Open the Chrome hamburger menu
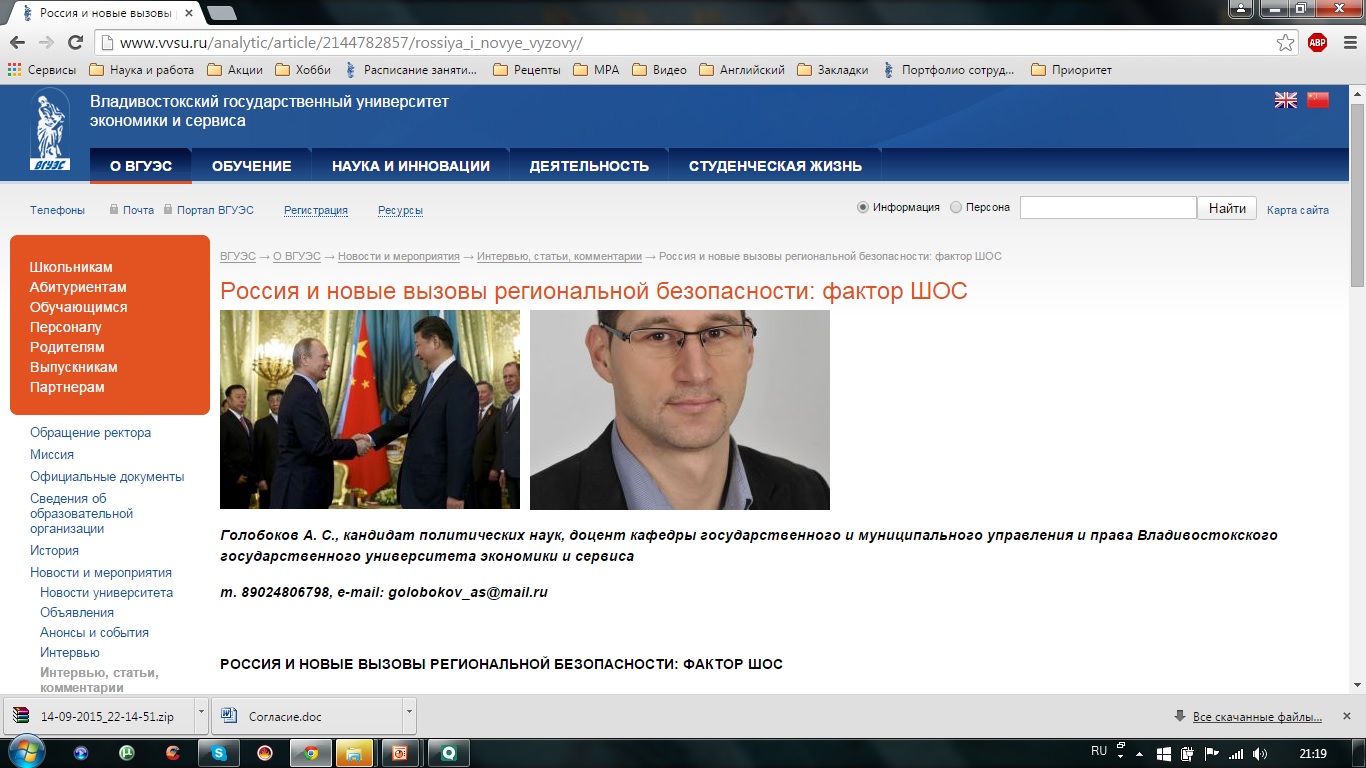This screenshot has width=1366, height=768. point(1346,42)
